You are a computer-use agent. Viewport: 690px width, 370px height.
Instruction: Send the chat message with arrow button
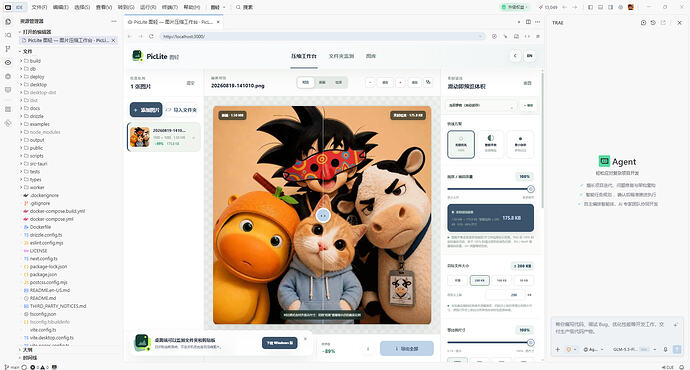[677, 349]
